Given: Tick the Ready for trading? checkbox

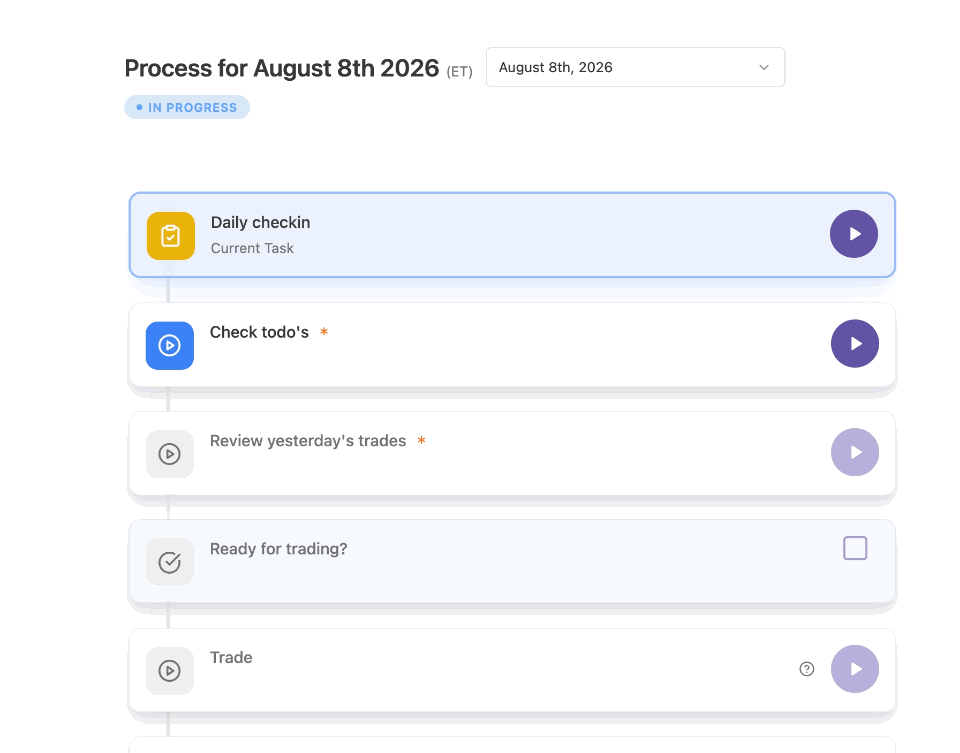Looking at the screenshot, I should [855, 548].
